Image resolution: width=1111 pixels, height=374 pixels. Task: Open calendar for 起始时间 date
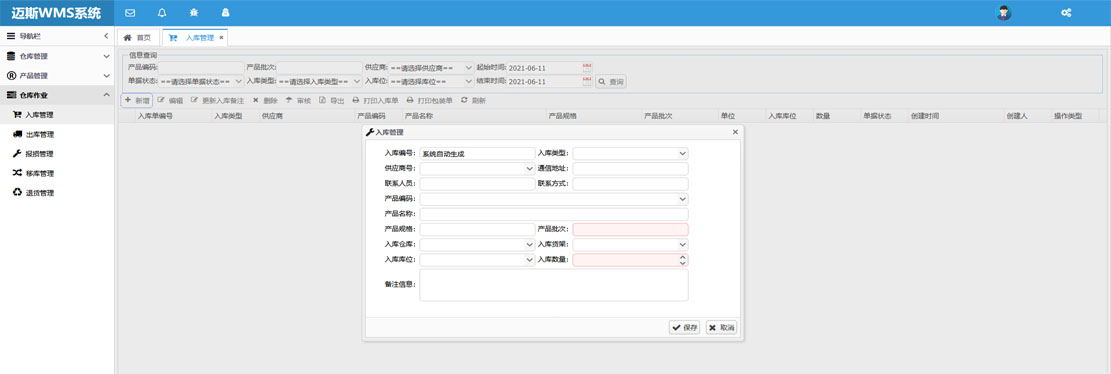pos(587,67)
